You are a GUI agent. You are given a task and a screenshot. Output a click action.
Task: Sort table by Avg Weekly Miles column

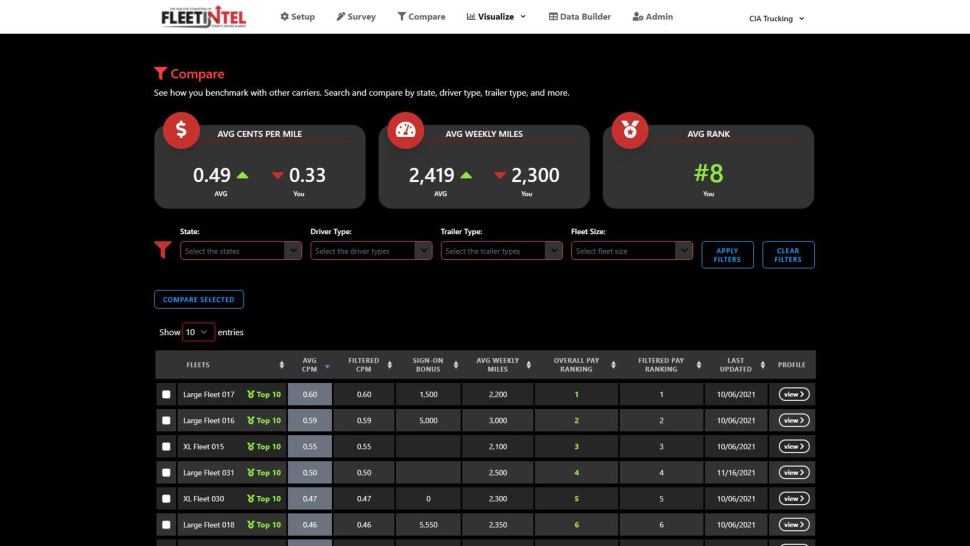498,365
